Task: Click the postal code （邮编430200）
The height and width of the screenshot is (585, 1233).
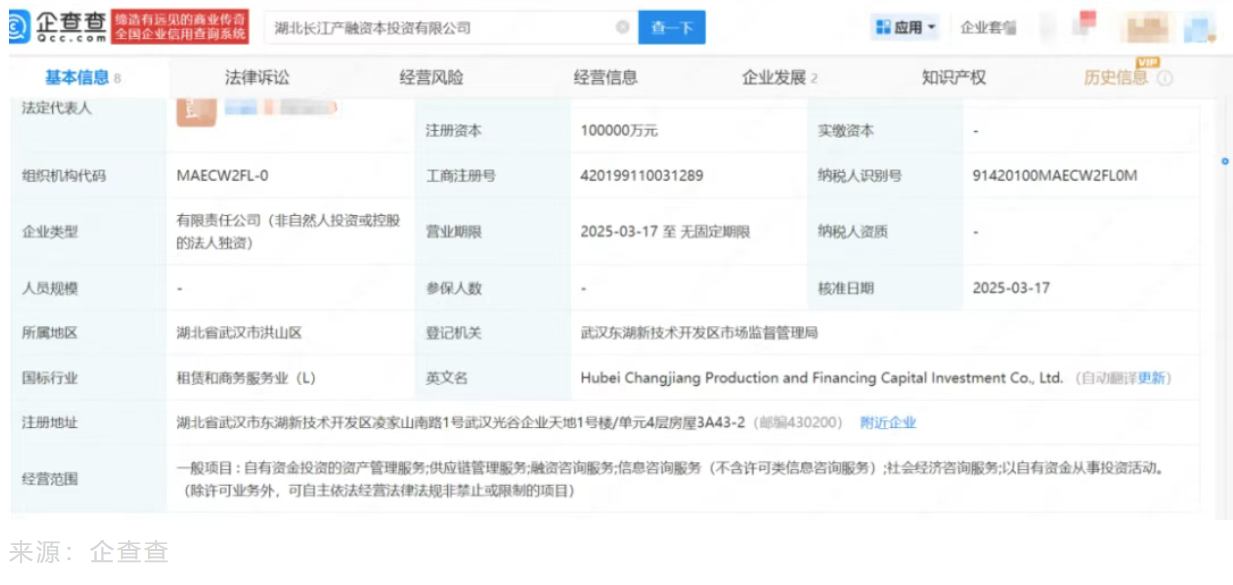Action: 797,423
